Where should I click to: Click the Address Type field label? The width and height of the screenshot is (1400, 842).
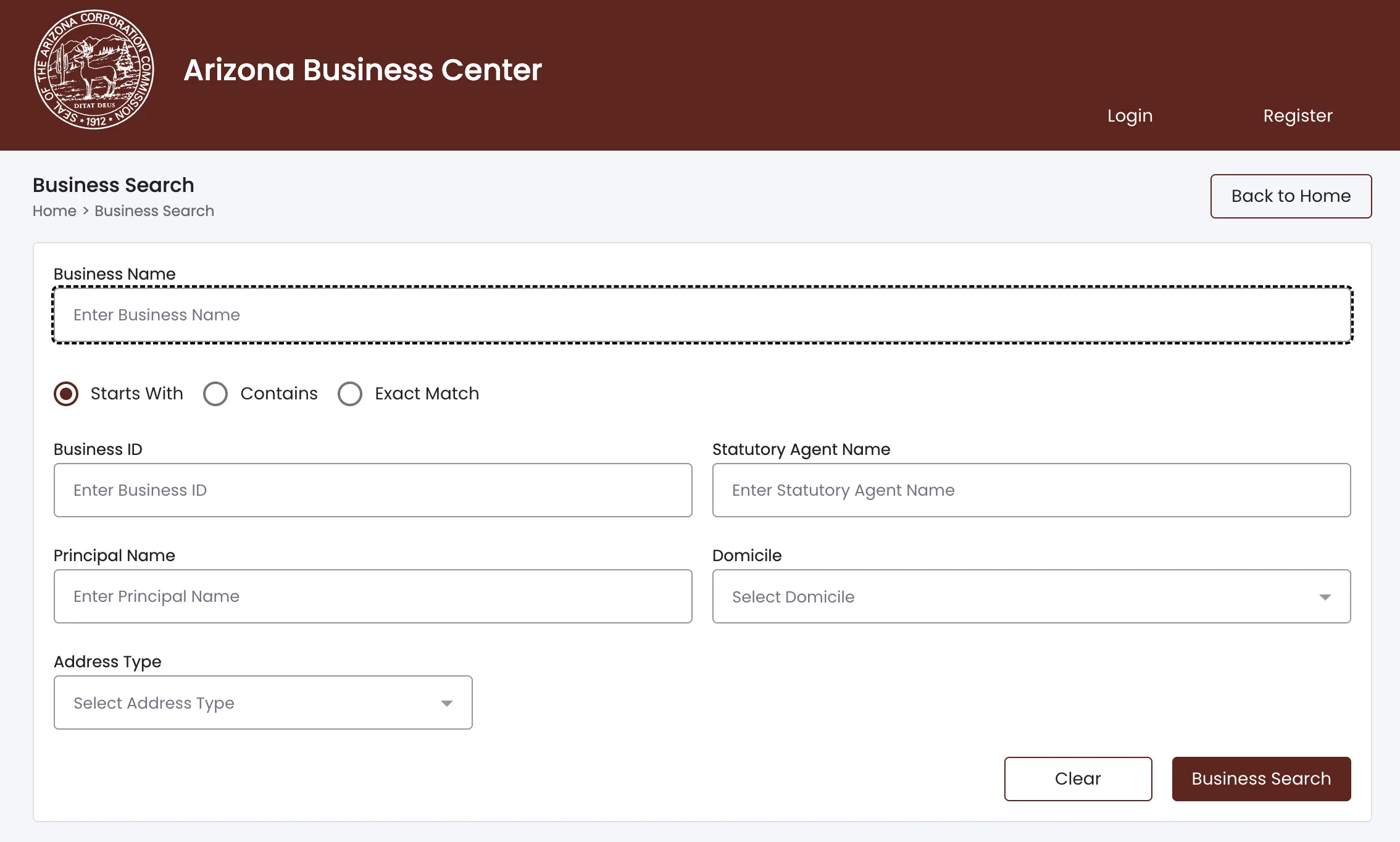tap(107, 662)
